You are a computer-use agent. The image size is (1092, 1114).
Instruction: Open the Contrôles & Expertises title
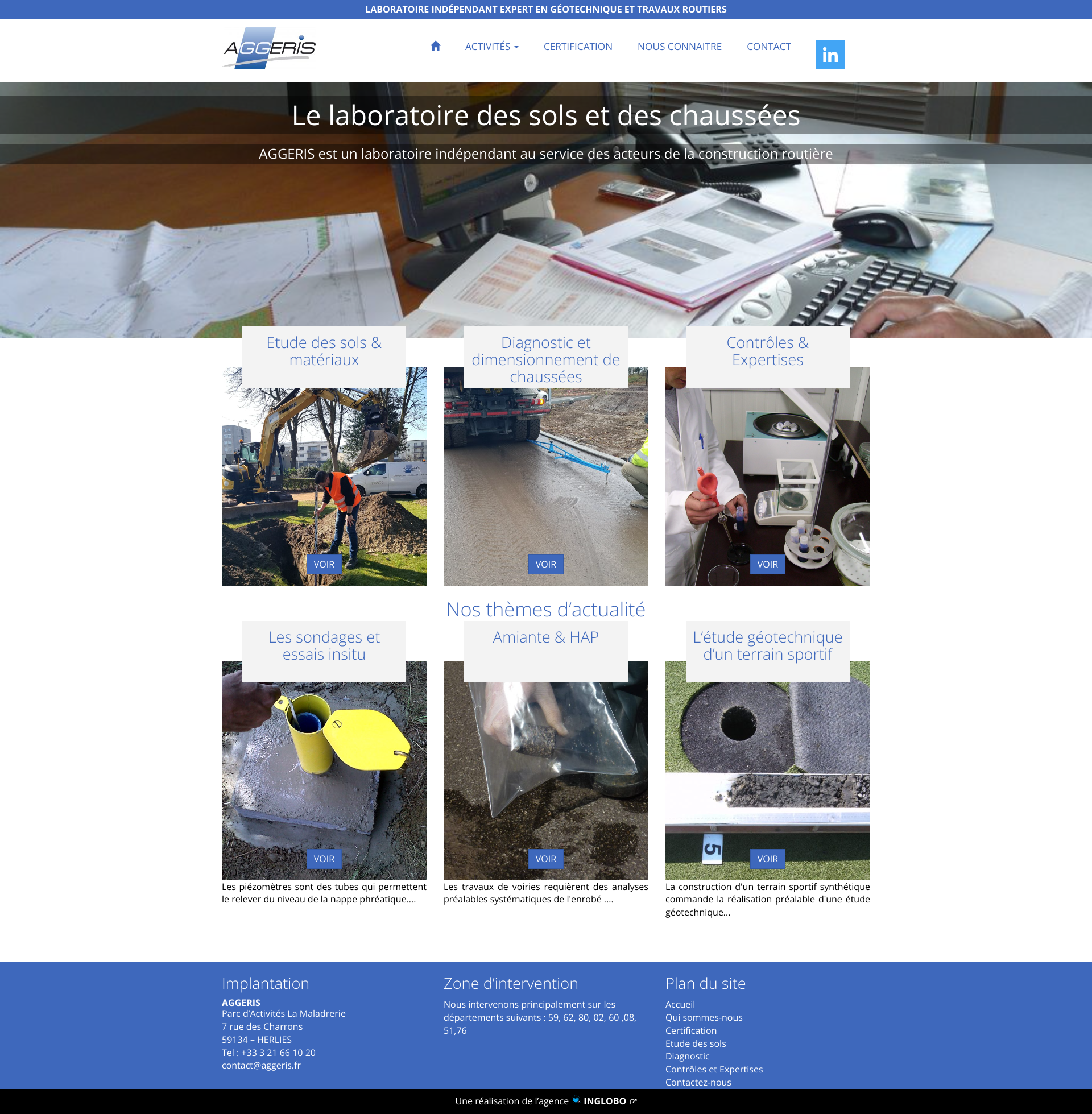pos(767,351)
